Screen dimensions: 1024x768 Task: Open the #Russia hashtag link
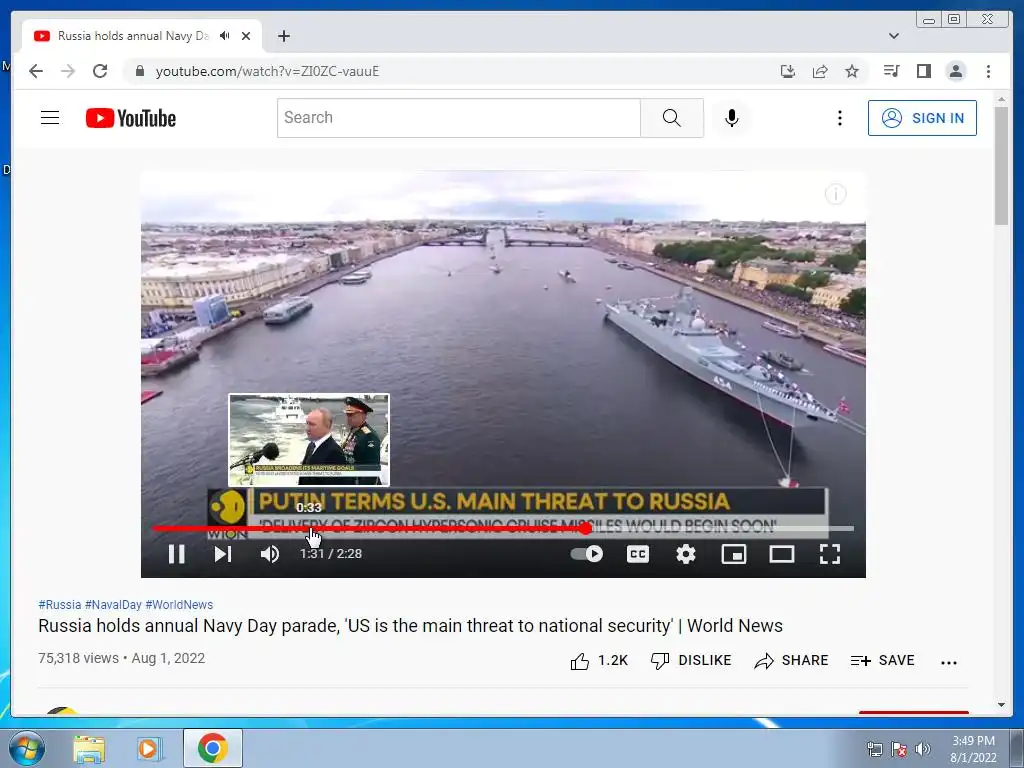pos(59,605)
